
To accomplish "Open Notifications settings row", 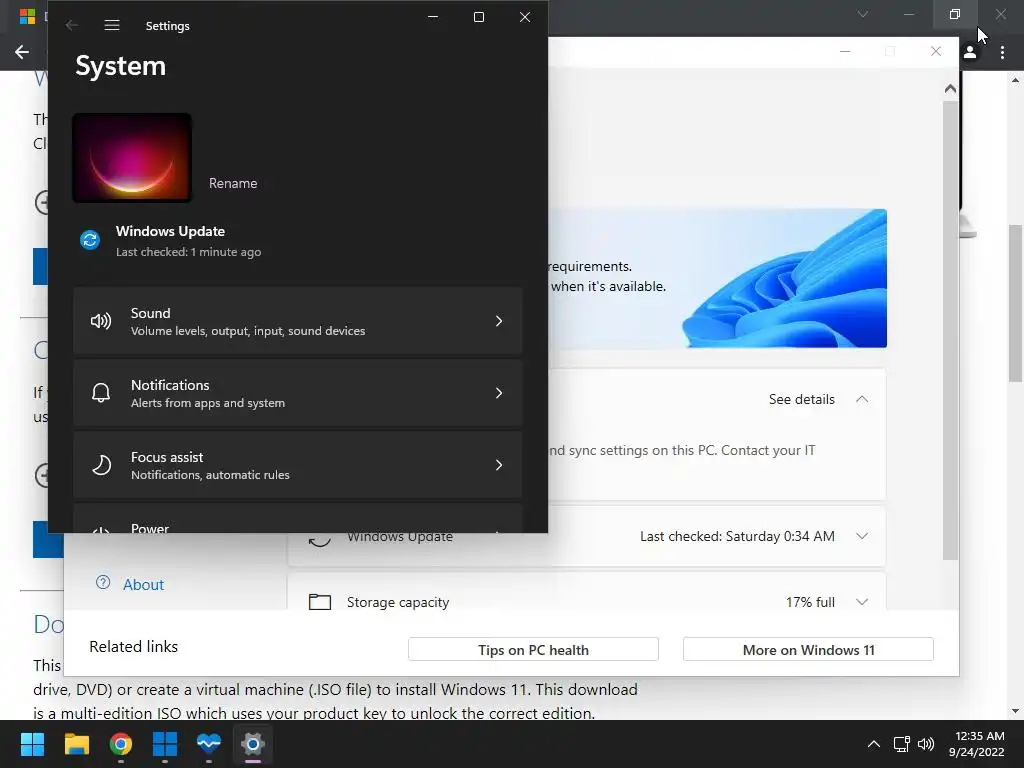I will pyautogui.click(x=298, y=393).
